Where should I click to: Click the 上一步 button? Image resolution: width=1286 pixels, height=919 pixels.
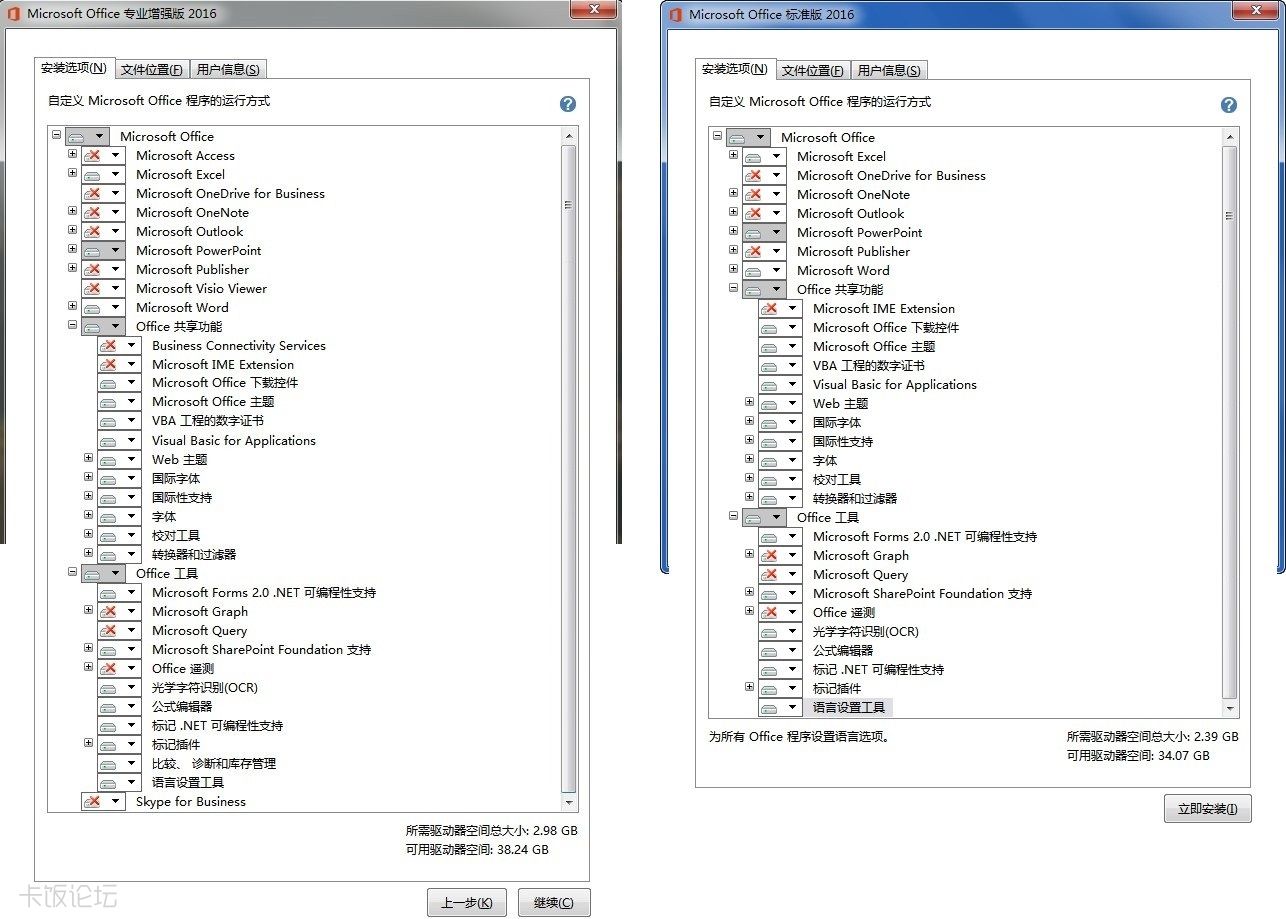point(467,902)
